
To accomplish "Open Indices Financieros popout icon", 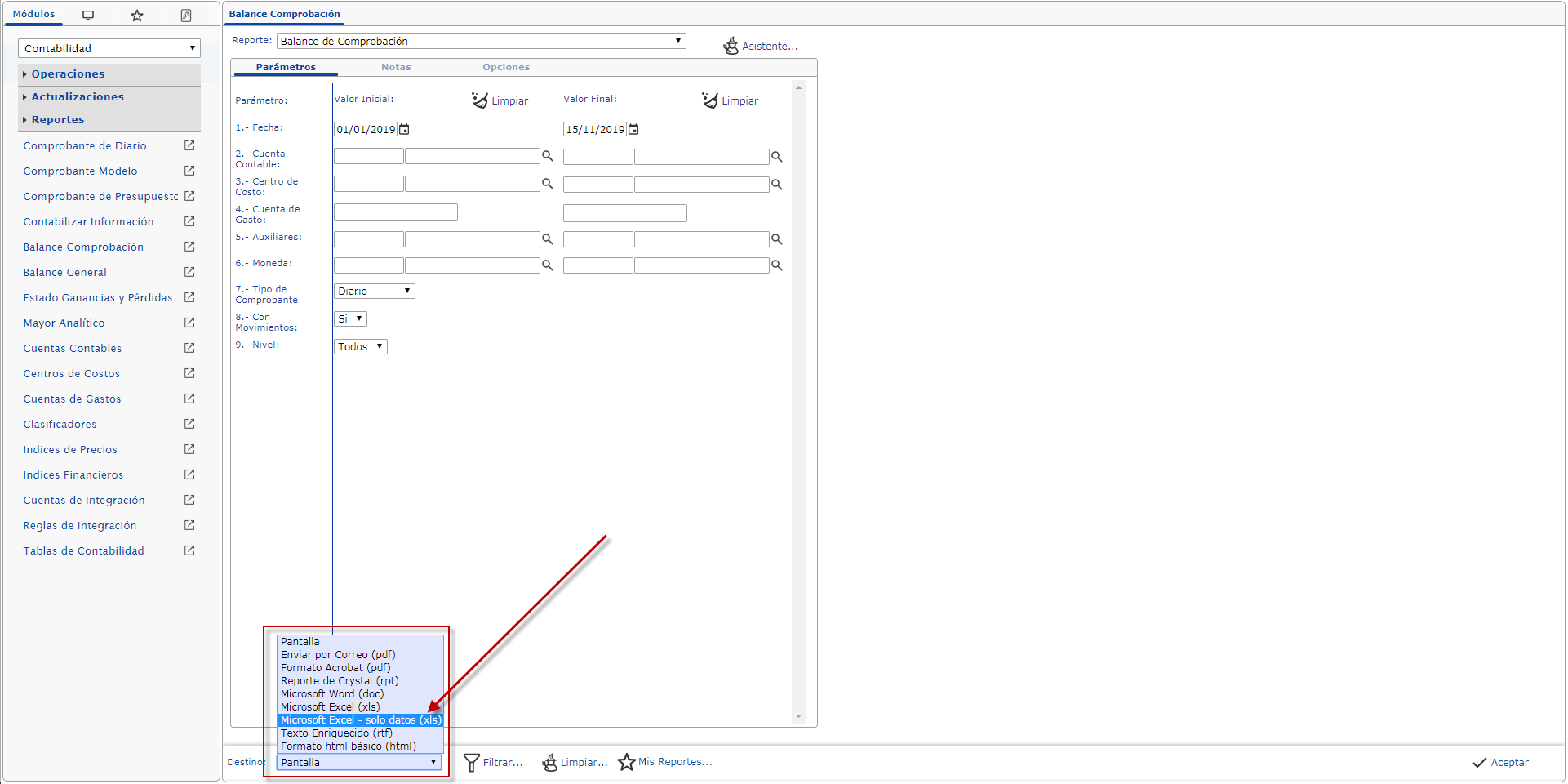I will pyautogui.click(x=189, y=474).
